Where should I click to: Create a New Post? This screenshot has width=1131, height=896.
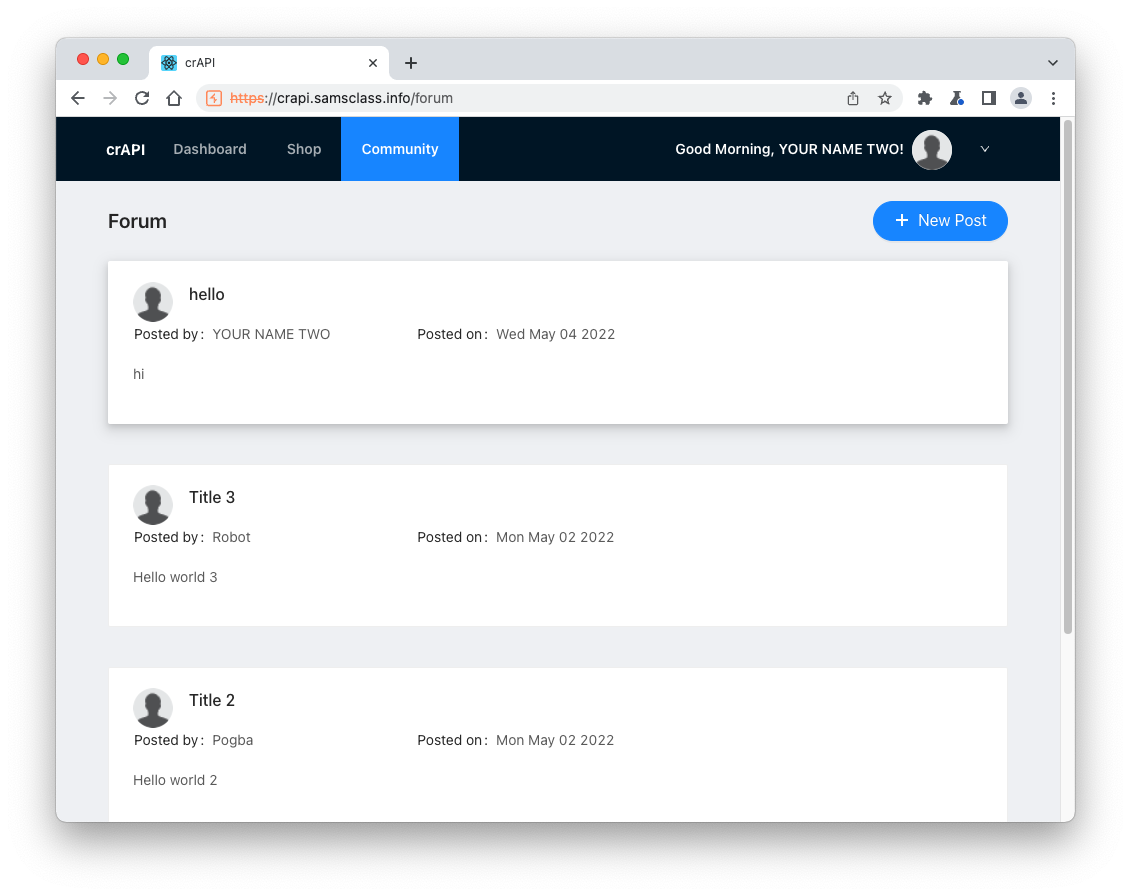[x=940, y=221]
